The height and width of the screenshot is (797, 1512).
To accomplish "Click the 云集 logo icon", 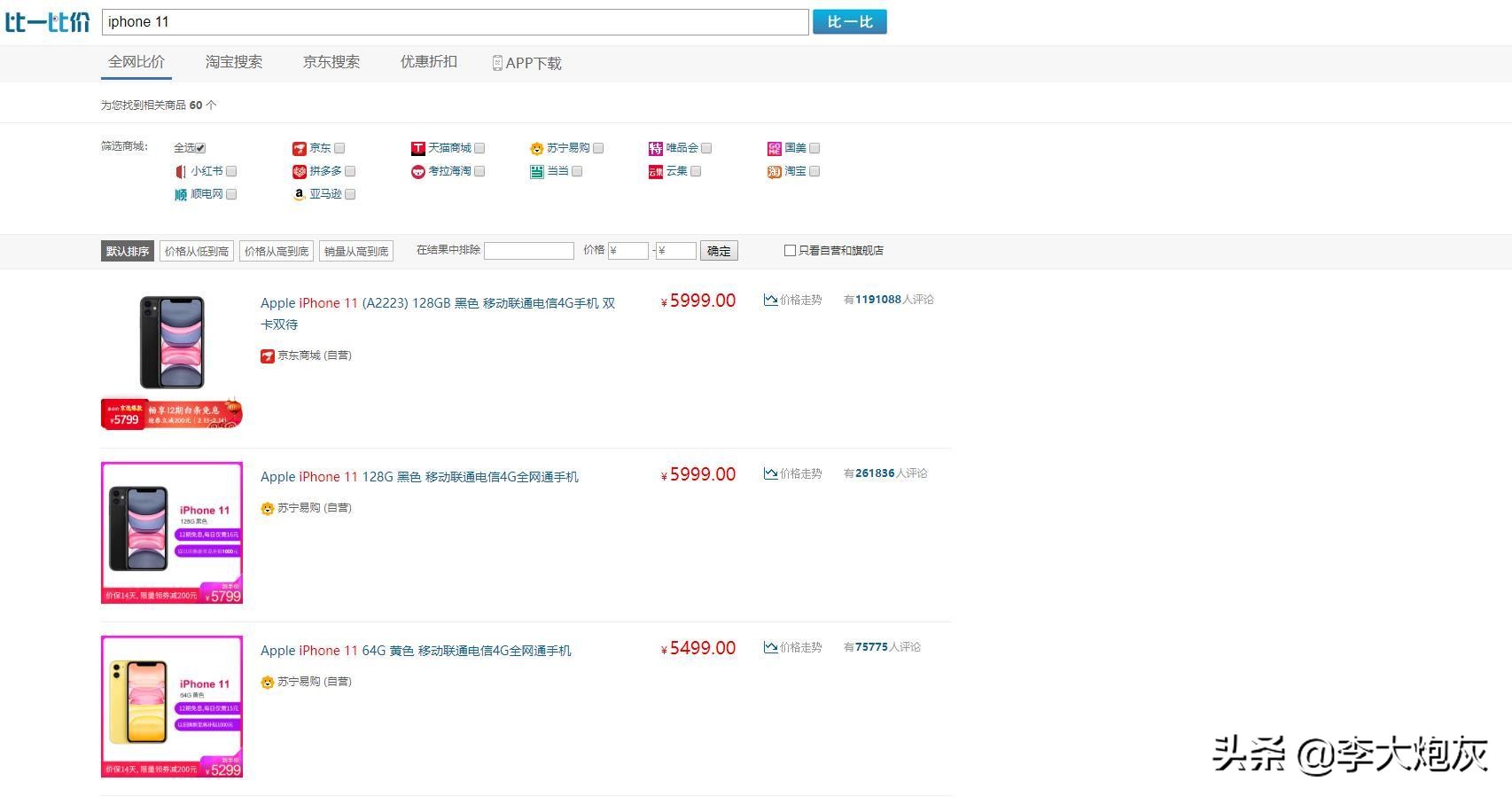I will (656, 172).
